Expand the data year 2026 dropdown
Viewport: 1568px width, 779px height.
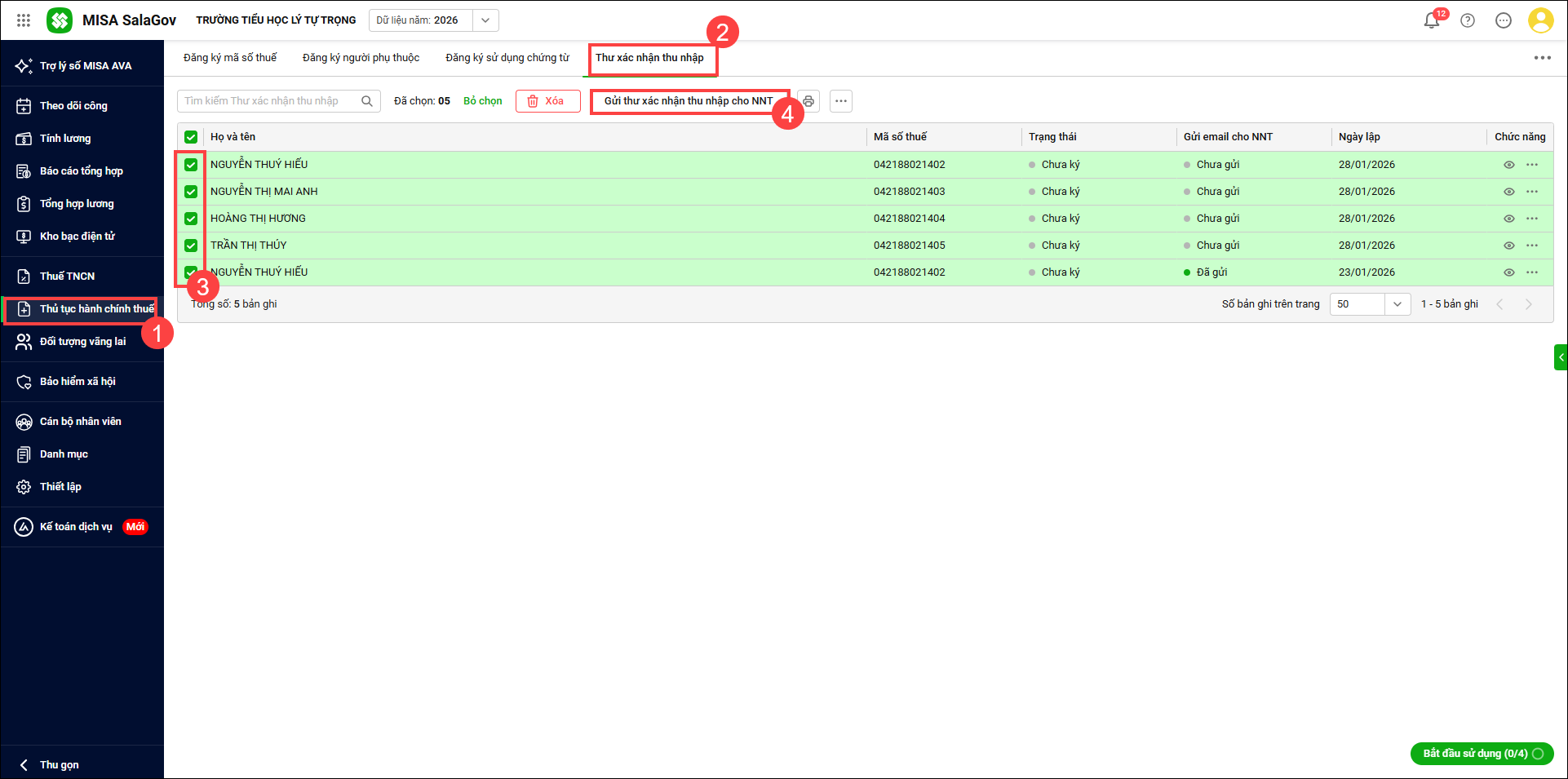click(485, 20)
